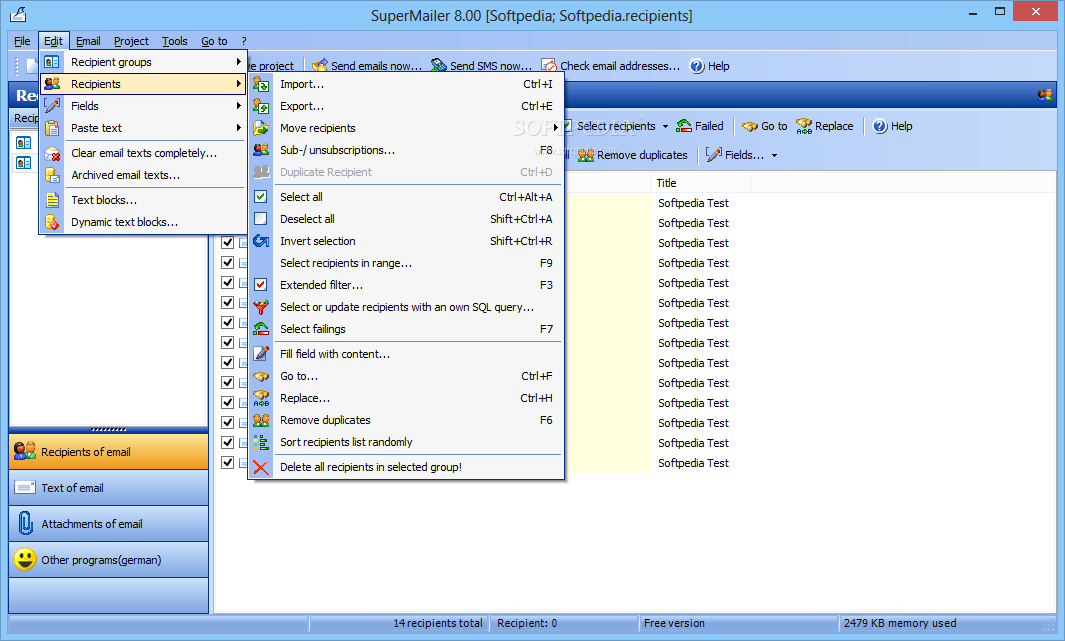1065x641 pixels.
Task: Uncheck the recipient checkbox beside the Select failings row
Action: tap(228, 323)
